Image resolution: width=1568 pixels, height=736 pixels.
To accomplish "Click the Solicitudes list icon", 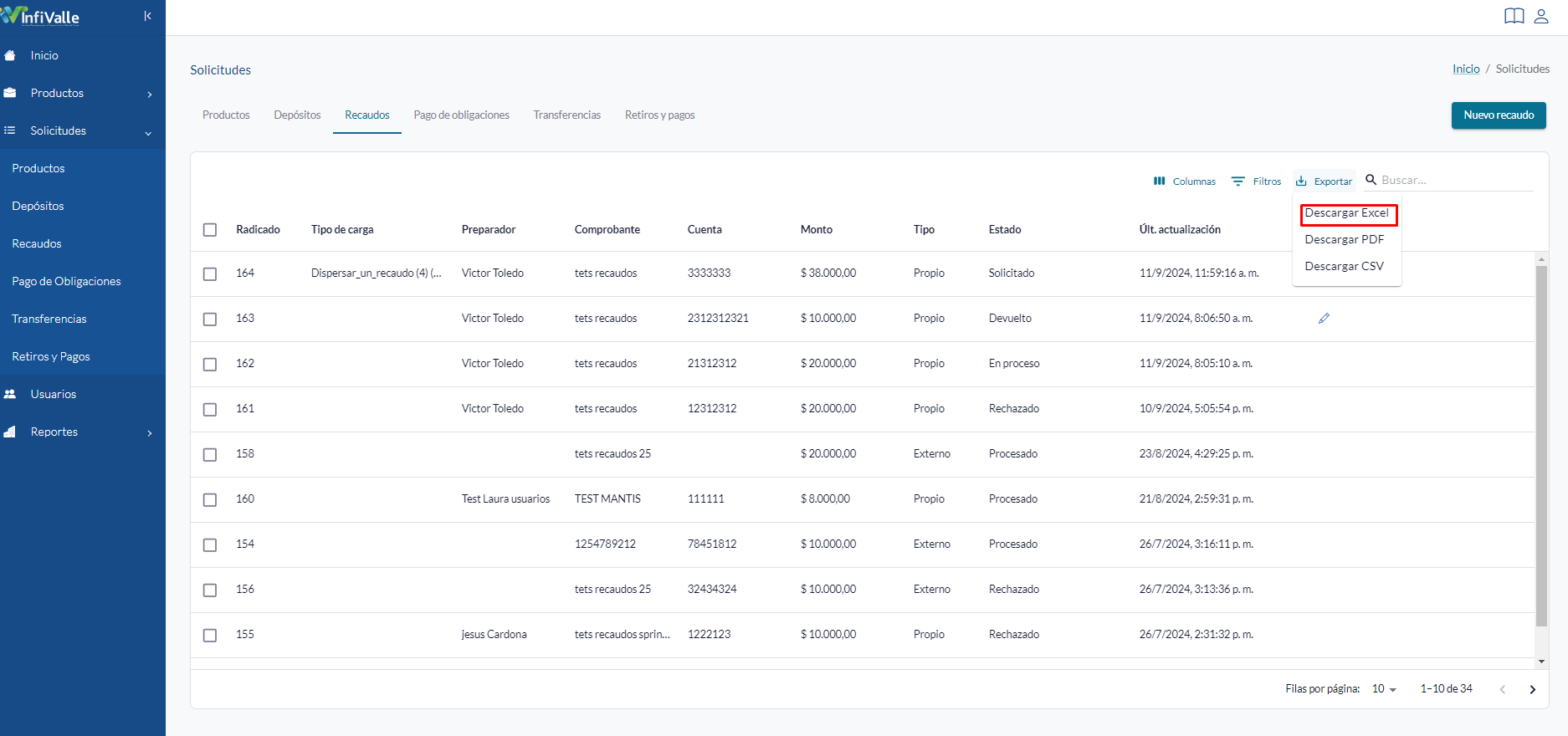I will [x=10, y=130].
